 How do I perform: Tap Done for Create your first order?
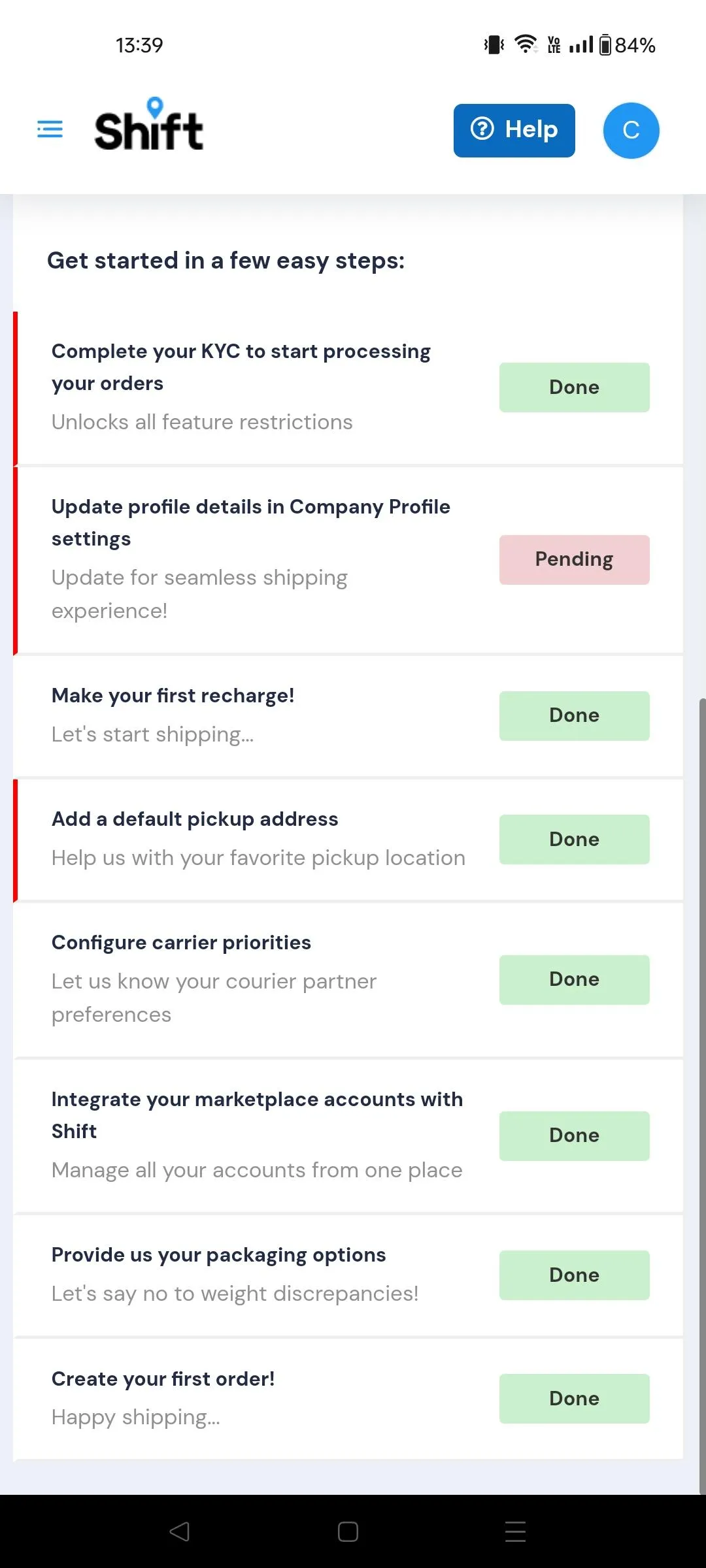click(x=575, y=1399)
